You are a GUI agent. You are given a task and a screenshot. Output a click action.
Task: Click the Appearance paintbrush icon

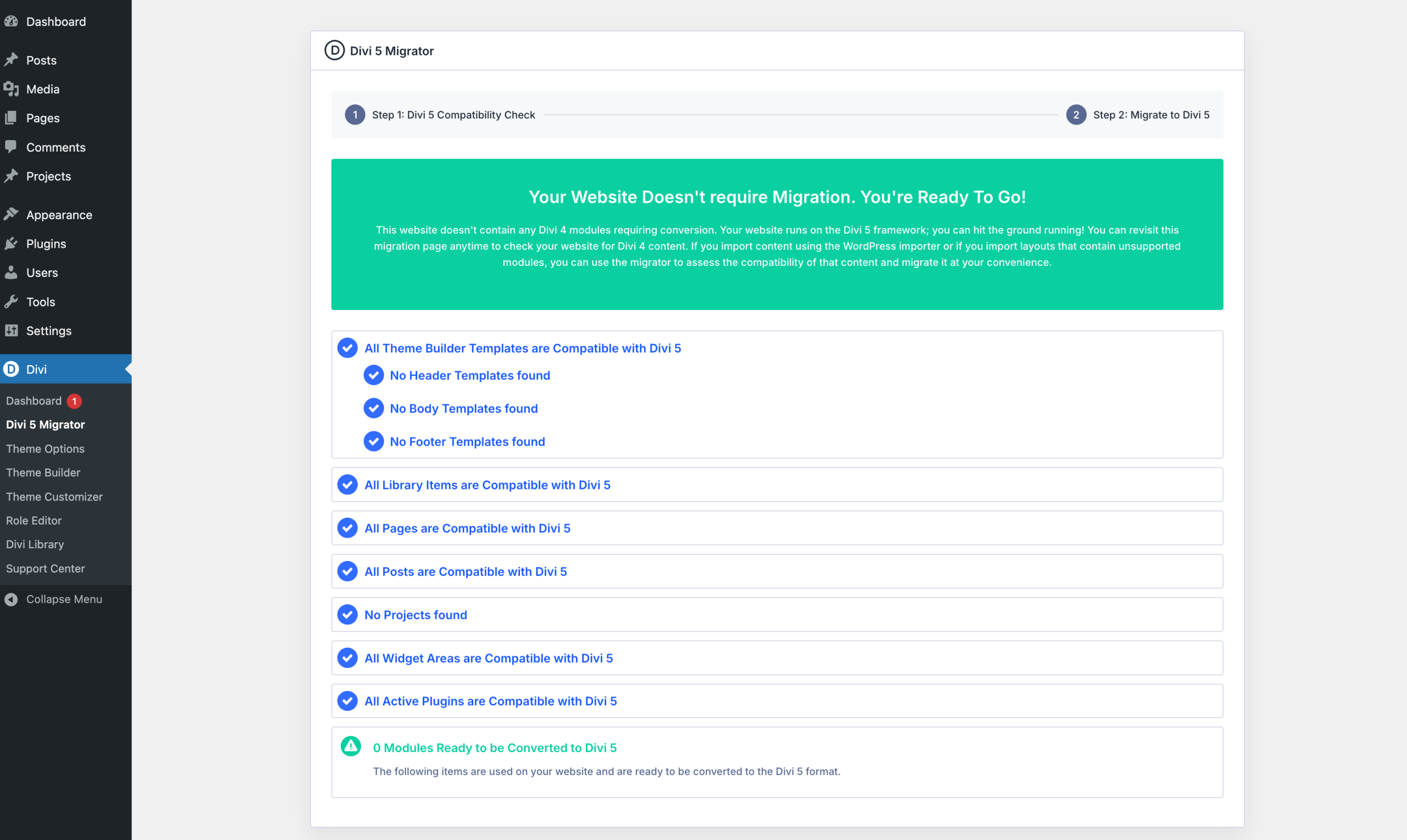tap(12, 214)
